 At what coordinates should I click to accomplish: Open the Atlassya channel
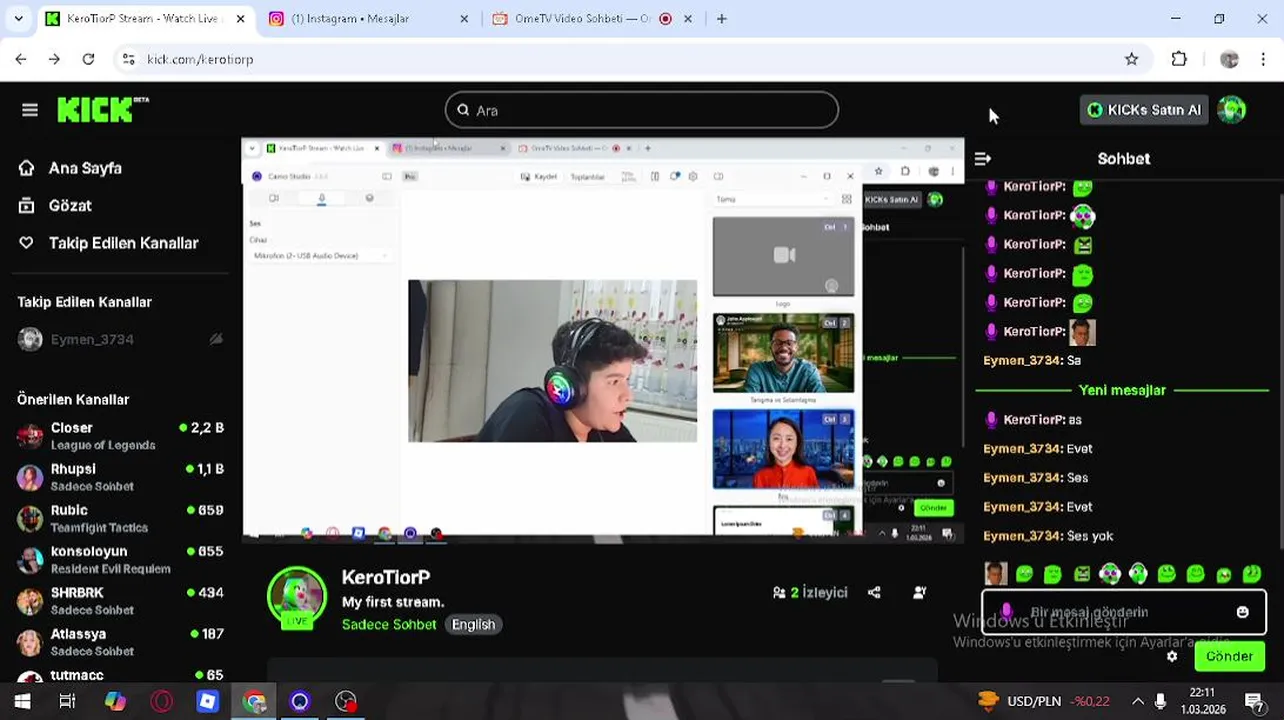coord(120,641)
